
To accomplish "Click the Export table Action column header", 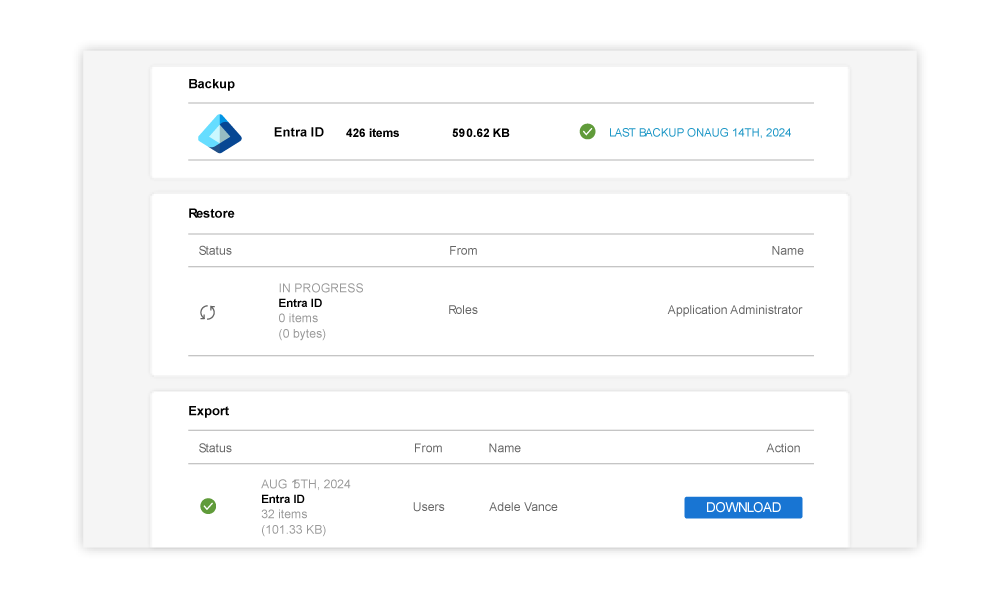I will click(x=783, y=448).
